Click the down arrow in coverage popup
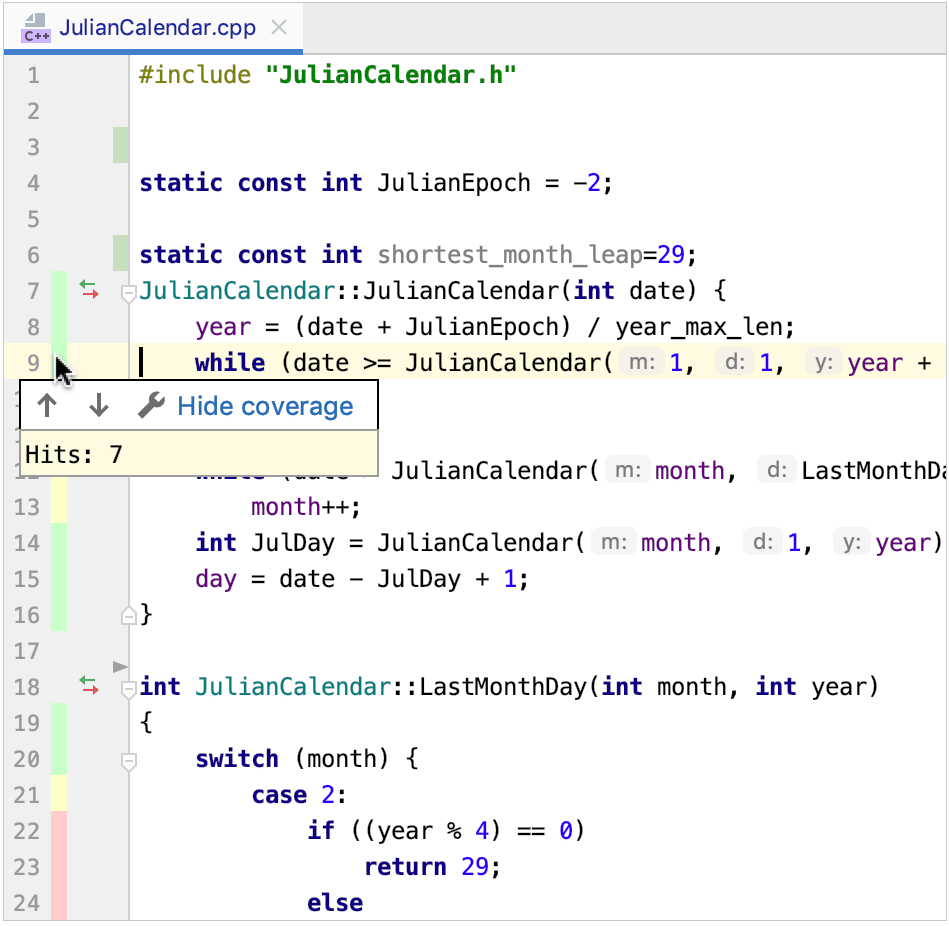949x926 pixels. tap(98, 406)
